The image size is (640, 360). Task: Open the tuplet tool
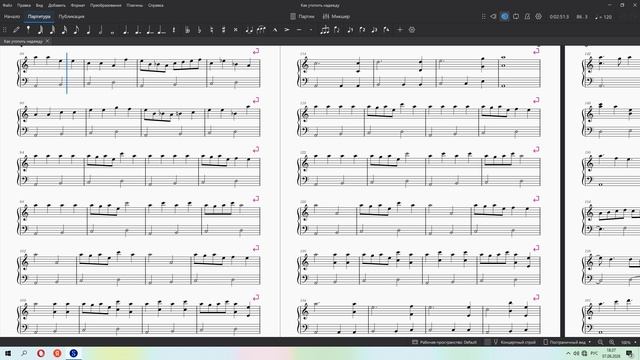pos(325,29)
